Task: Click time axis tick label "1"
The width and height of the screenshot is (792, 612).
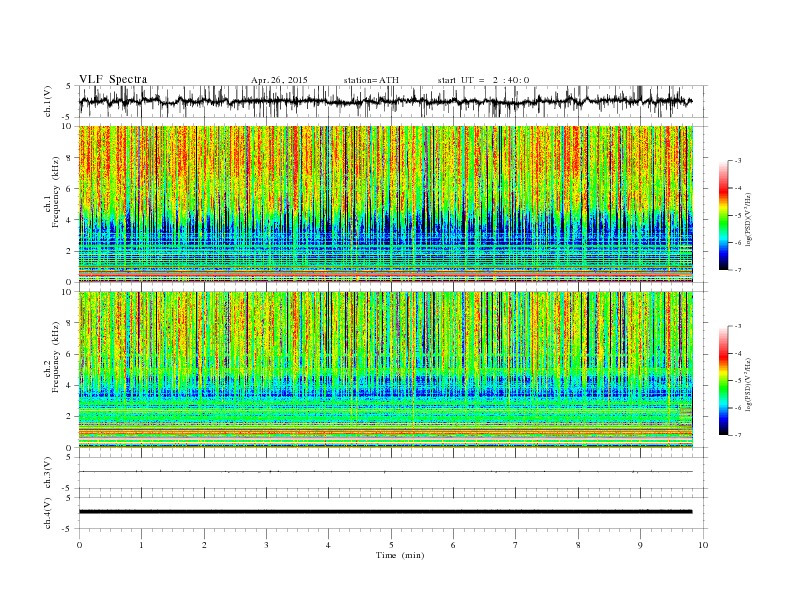Action: [142, 545]
